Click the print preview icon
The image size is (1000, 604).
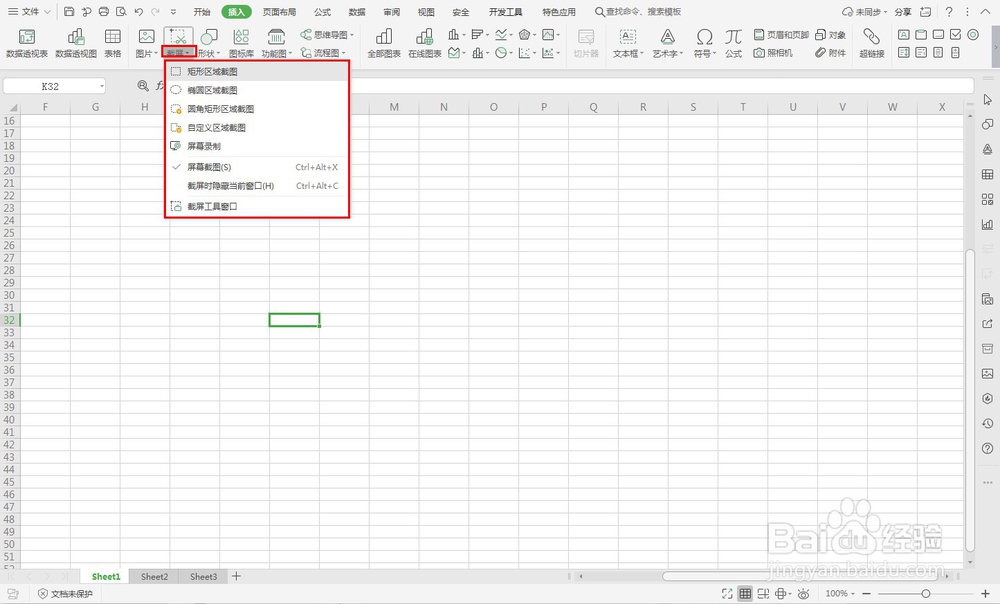(121, 11)
